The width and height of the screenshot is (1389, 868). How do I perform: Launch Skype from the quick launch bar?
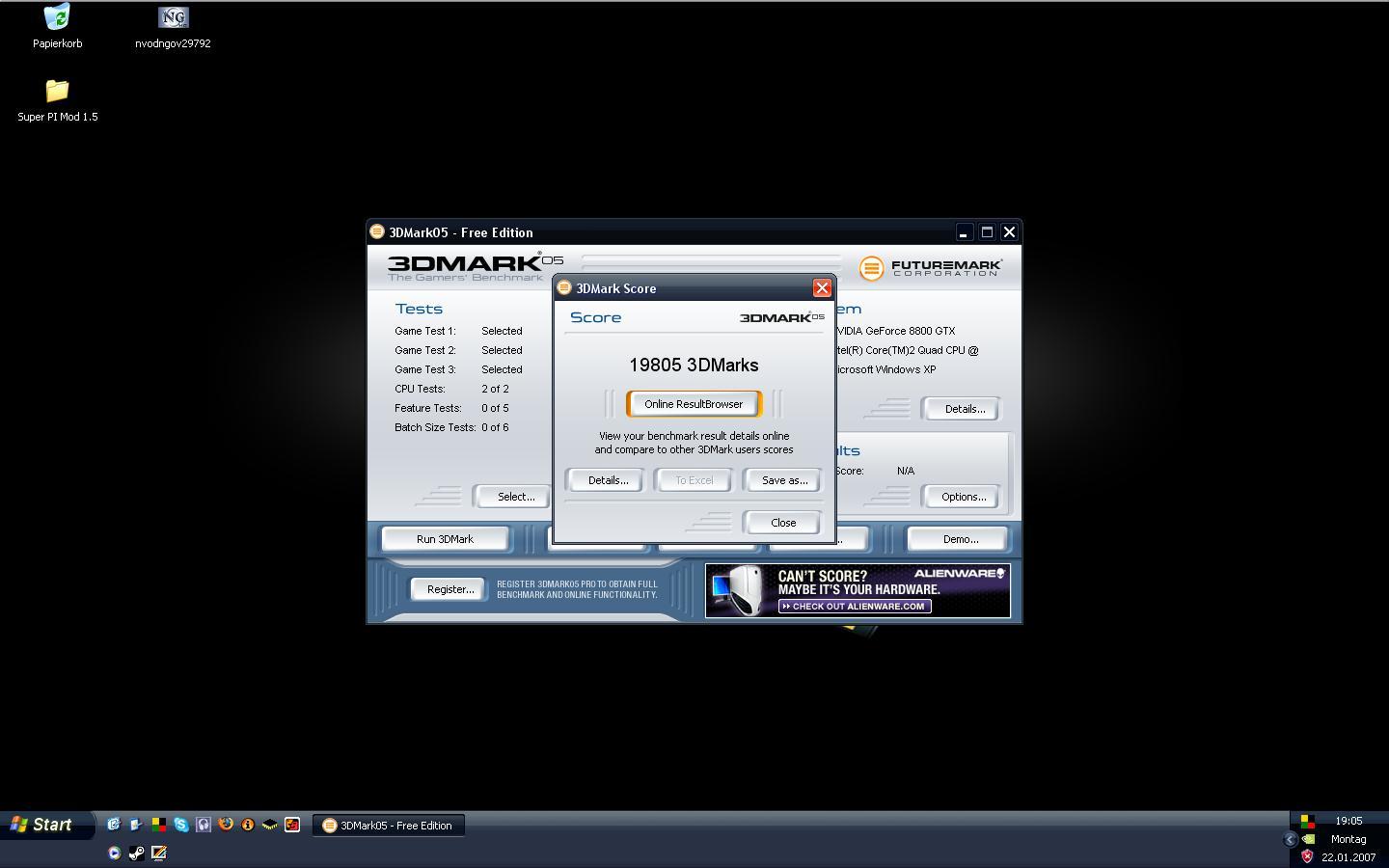[x=180, y=825]
